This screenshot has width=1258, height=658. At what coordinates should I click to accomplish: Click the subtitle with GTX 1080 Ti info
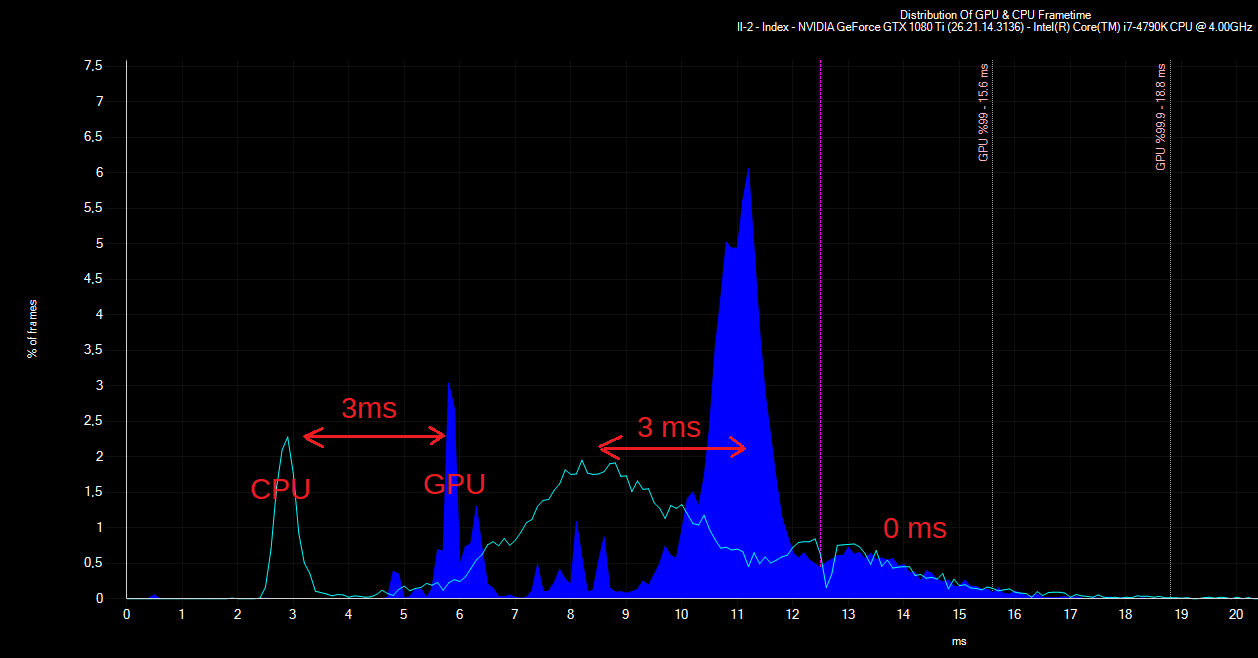[x=992, y=28]
